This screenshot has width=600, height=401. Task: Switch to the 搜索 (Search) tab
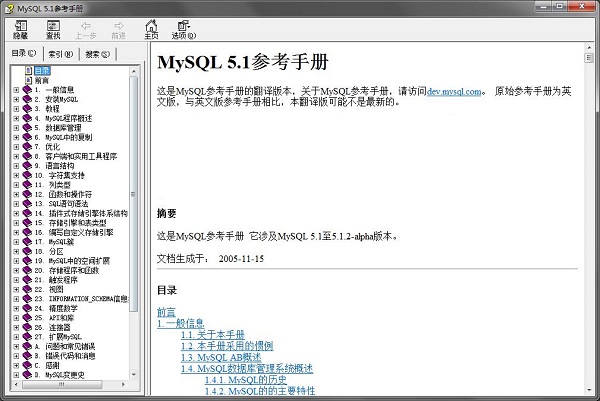coord(97,54)
